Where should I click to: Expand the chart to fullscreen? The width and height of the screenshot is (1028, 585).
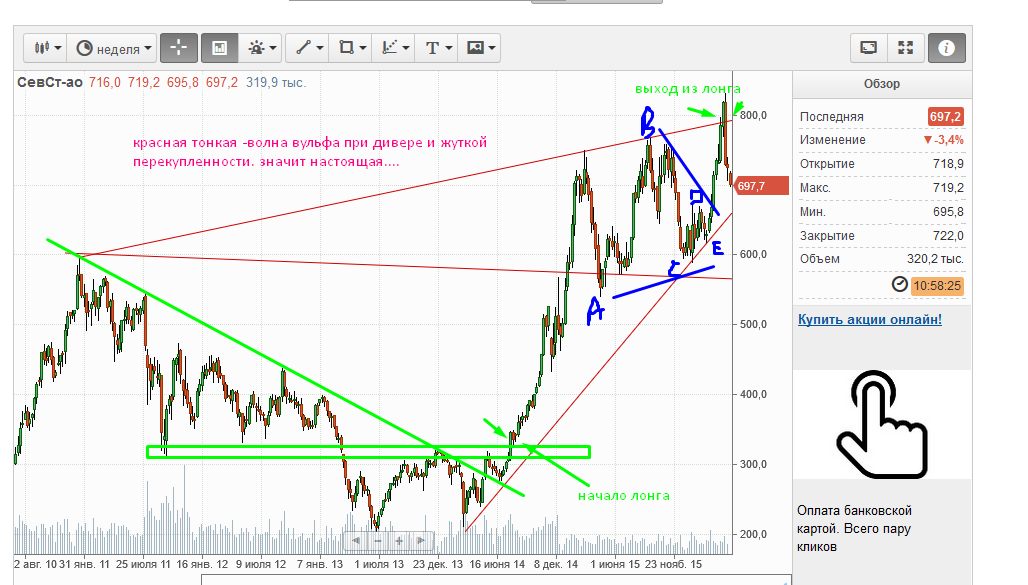click(906, 48)
